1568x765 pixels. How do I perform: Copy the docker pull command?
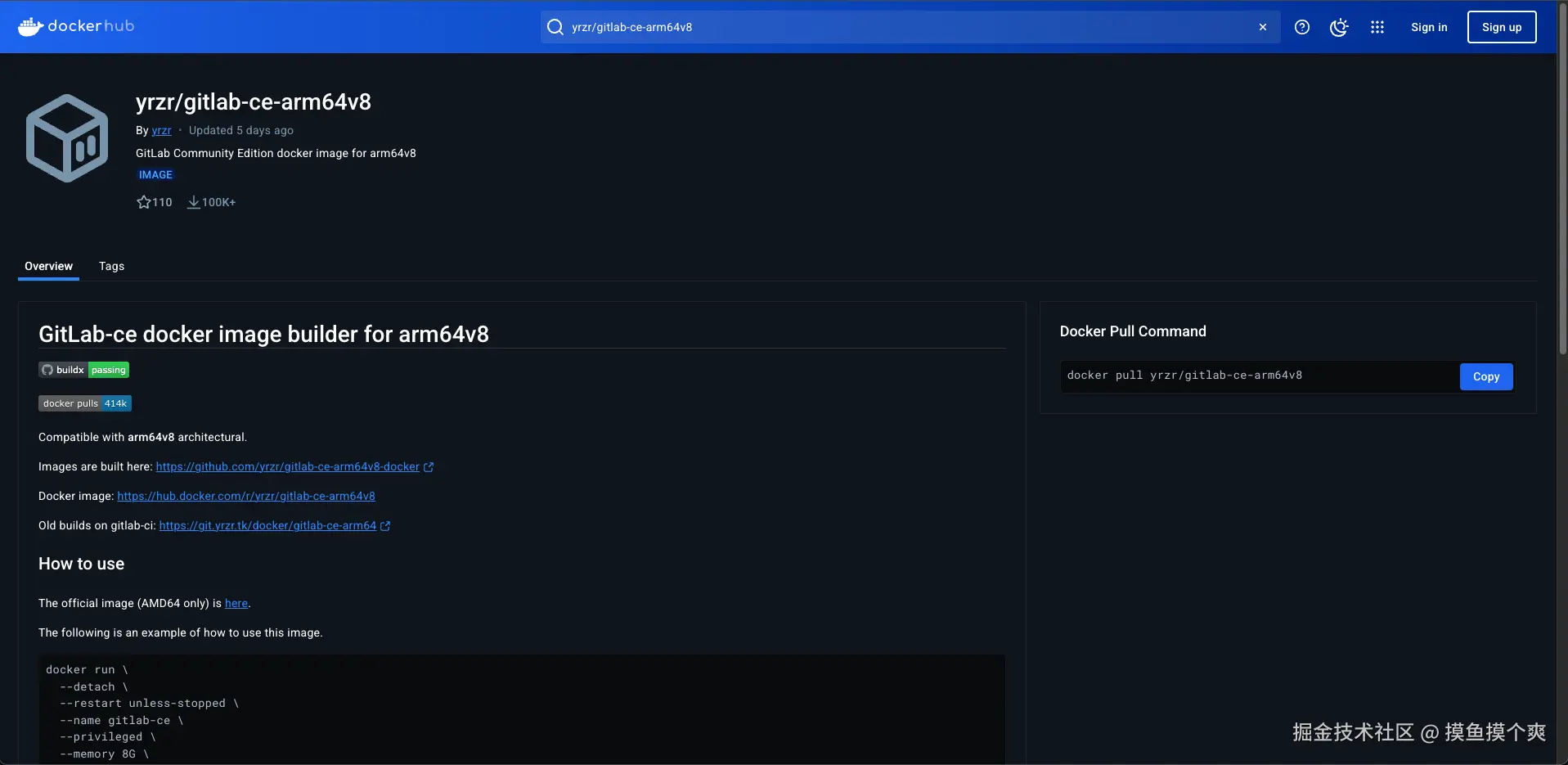[1486, 376]
